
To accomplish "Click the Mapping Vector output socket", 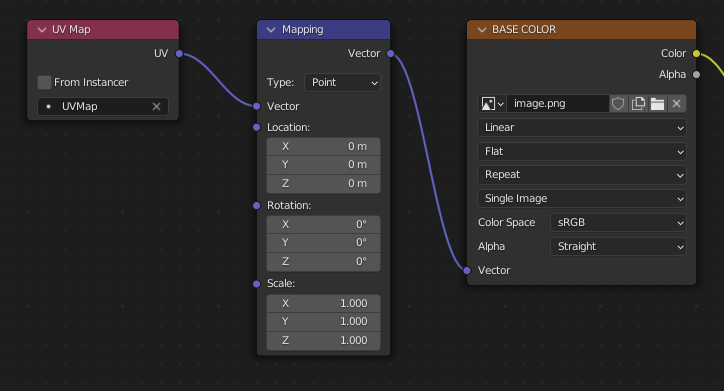I will point(391,54).
